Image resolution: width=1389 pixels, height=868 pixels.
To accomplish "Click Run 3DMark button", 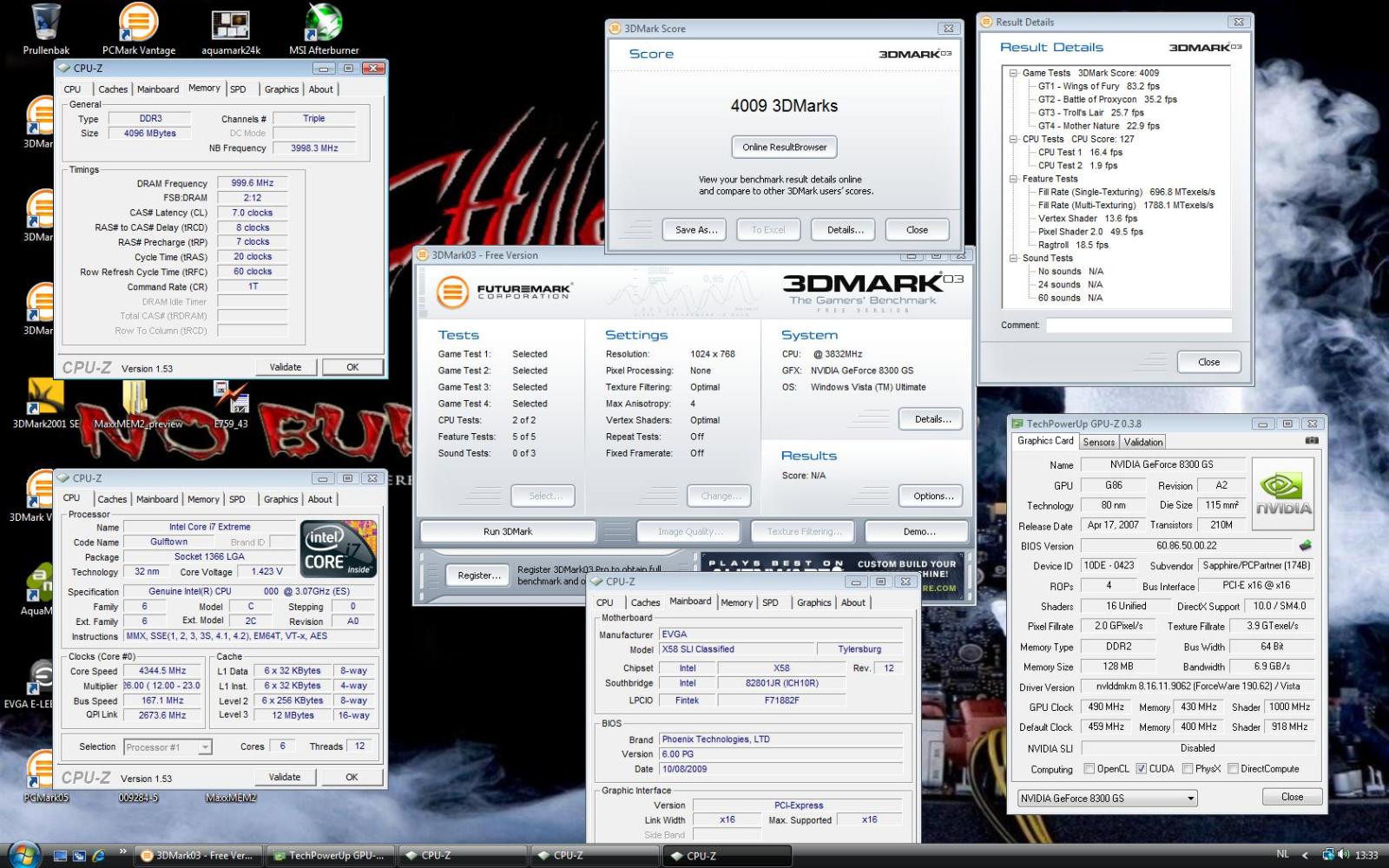I will [508, 531].
